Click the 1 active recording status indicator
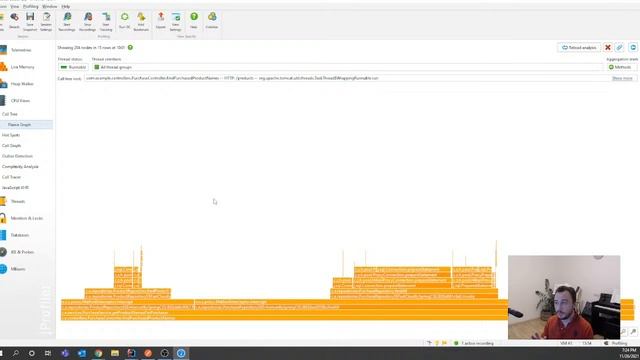 (473, 343)
